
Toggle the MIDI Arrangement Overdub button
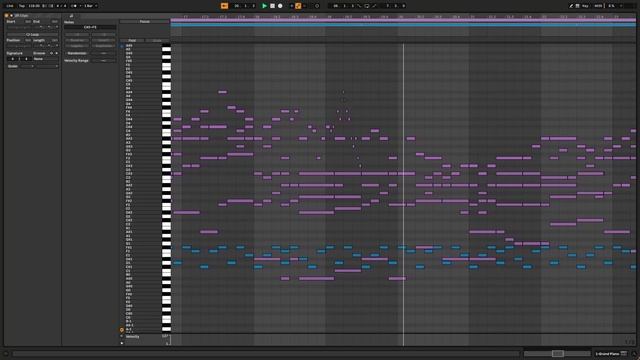[x=291, y=6]
